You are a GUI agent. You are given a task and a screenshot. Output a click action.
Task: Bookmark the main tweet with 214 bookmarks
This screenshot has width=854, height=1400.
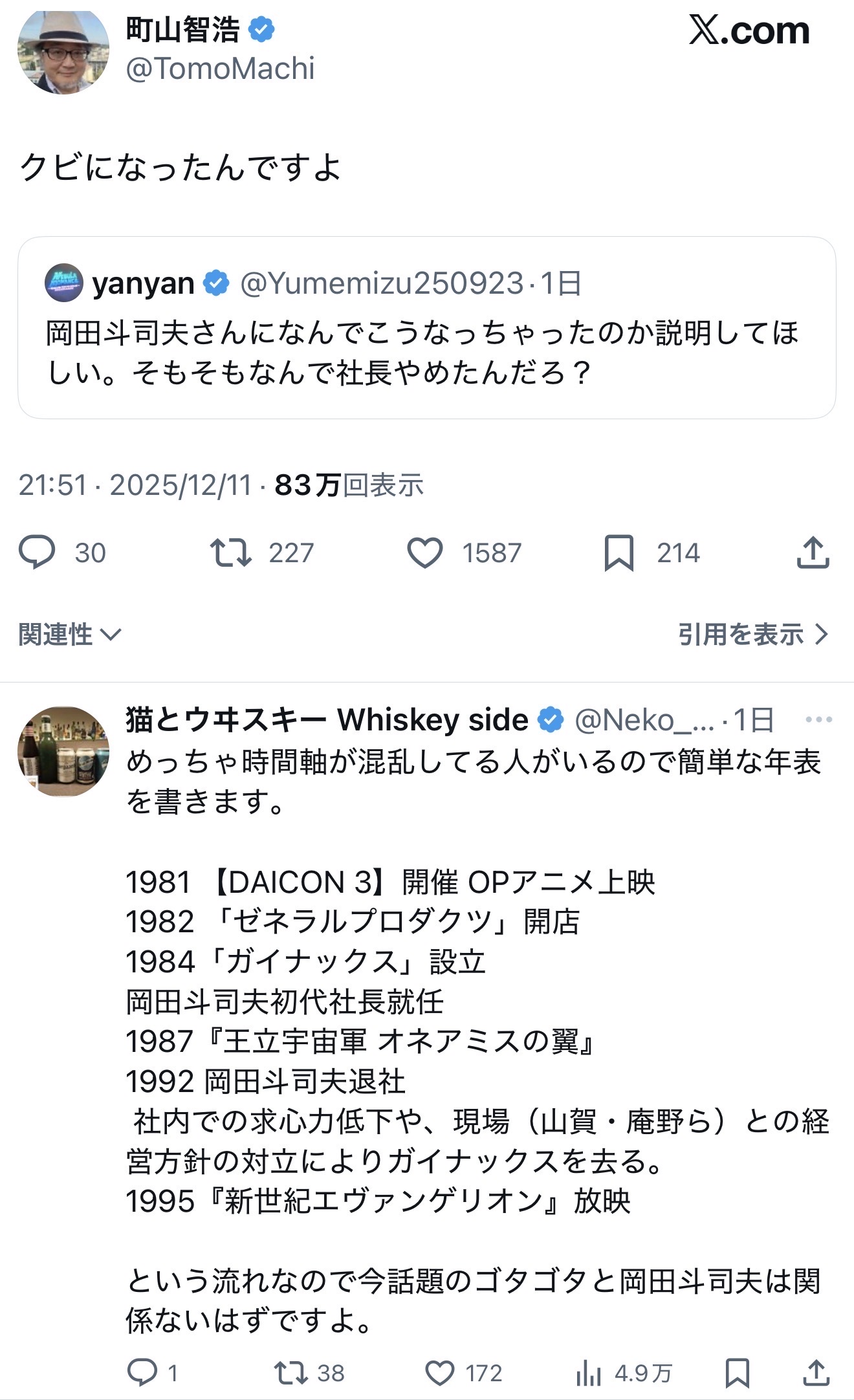click(x=619, y=553)
